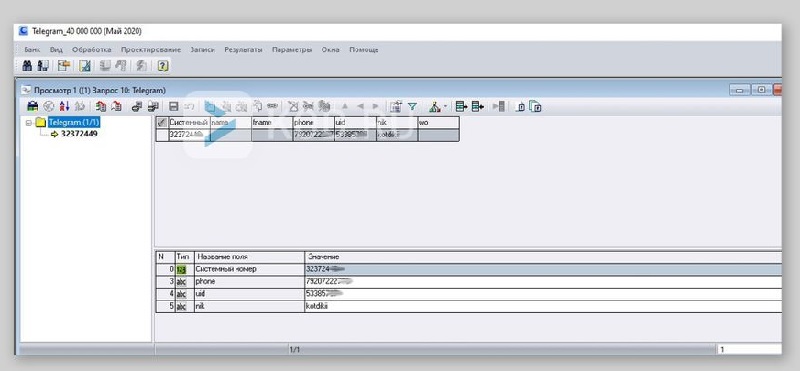Click the Значение header in lower table

point(543,256)
